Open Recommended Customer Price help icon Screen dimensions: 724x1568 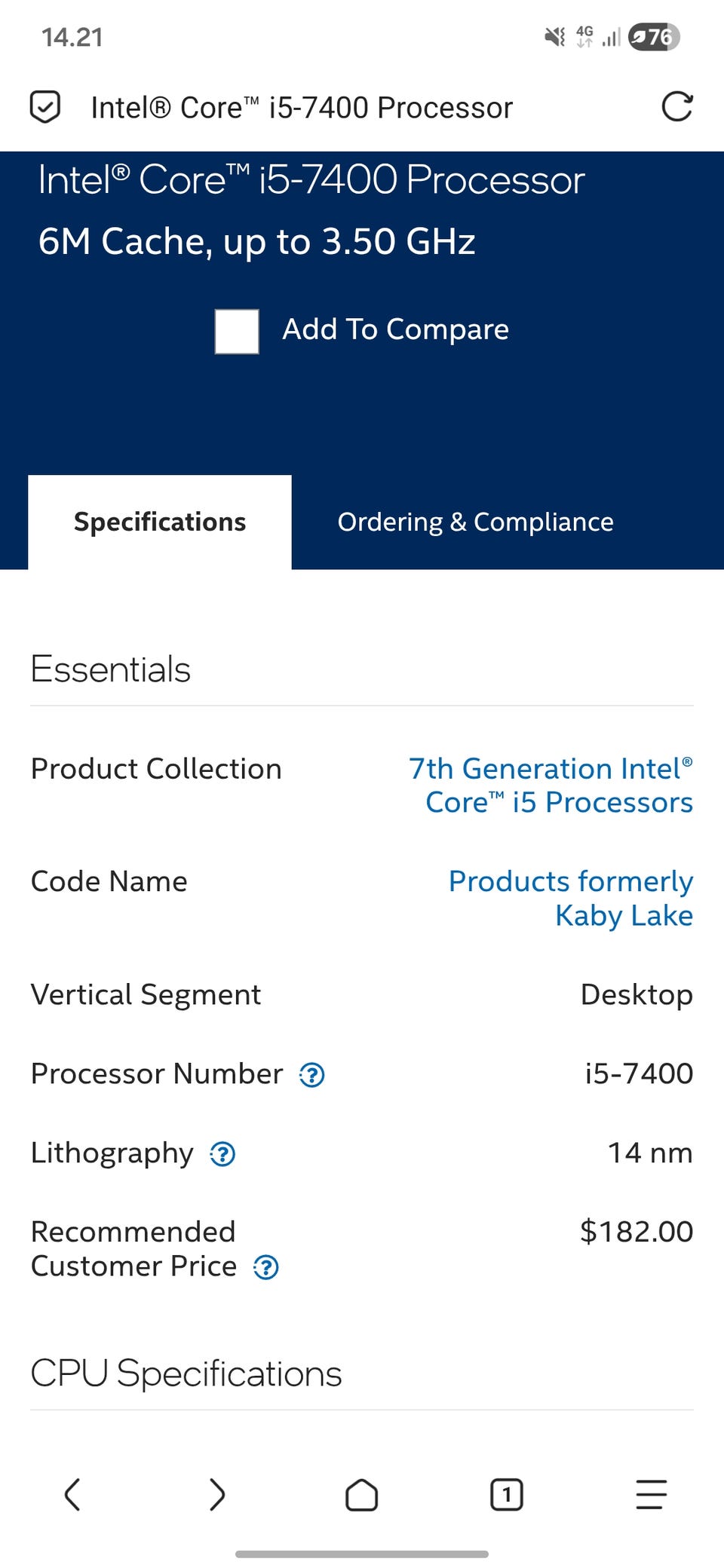(x=265, y=1267)
